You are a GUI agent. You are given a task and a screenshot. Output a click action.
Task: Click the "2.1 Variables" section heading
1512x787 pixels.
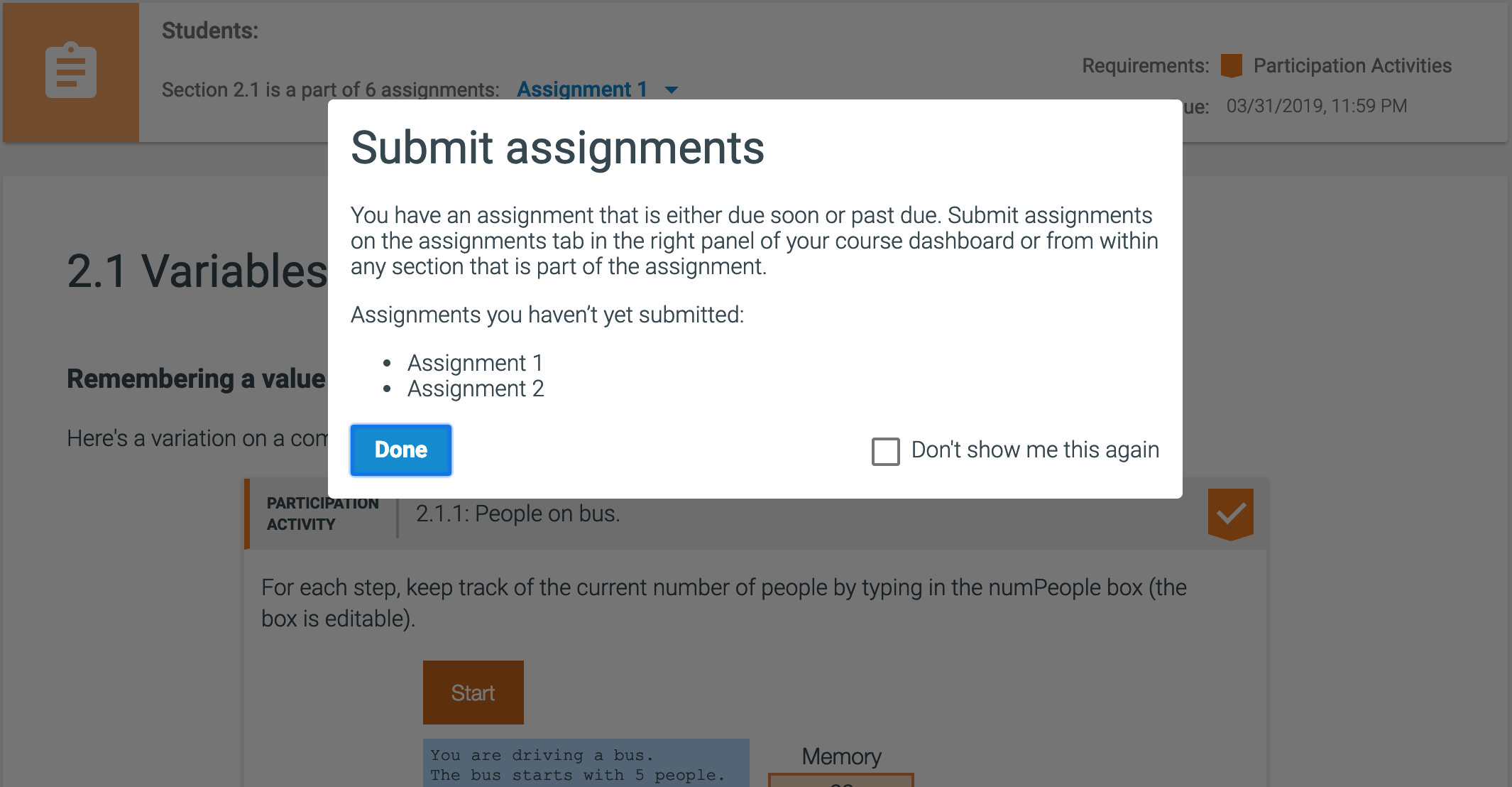click(197, 271)
